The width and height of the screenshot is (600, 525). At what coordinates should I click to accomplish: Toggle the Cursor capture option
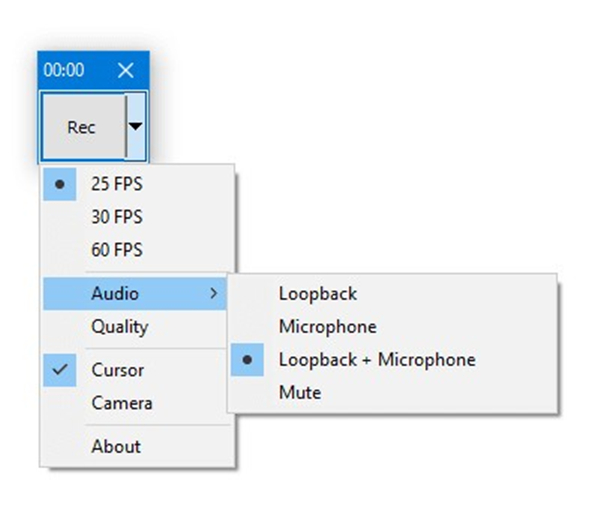click(x=117, y=370)
